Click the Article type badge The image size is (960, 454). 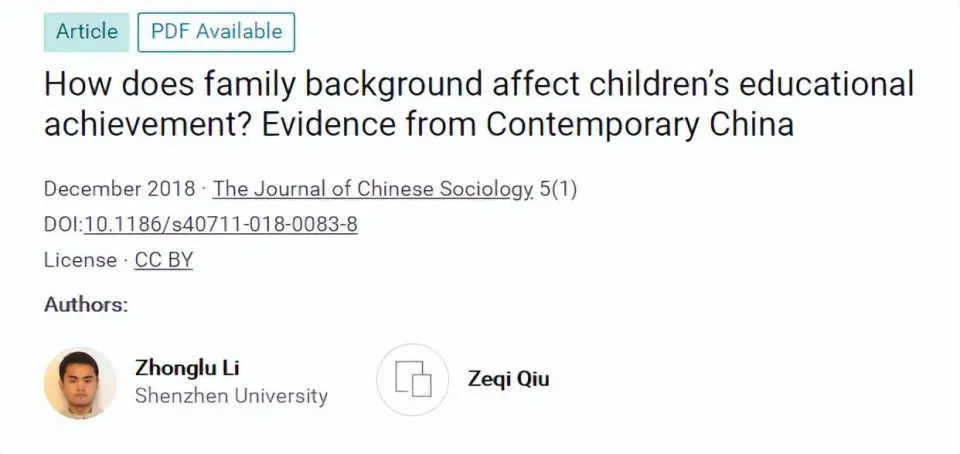coord(86,32)
